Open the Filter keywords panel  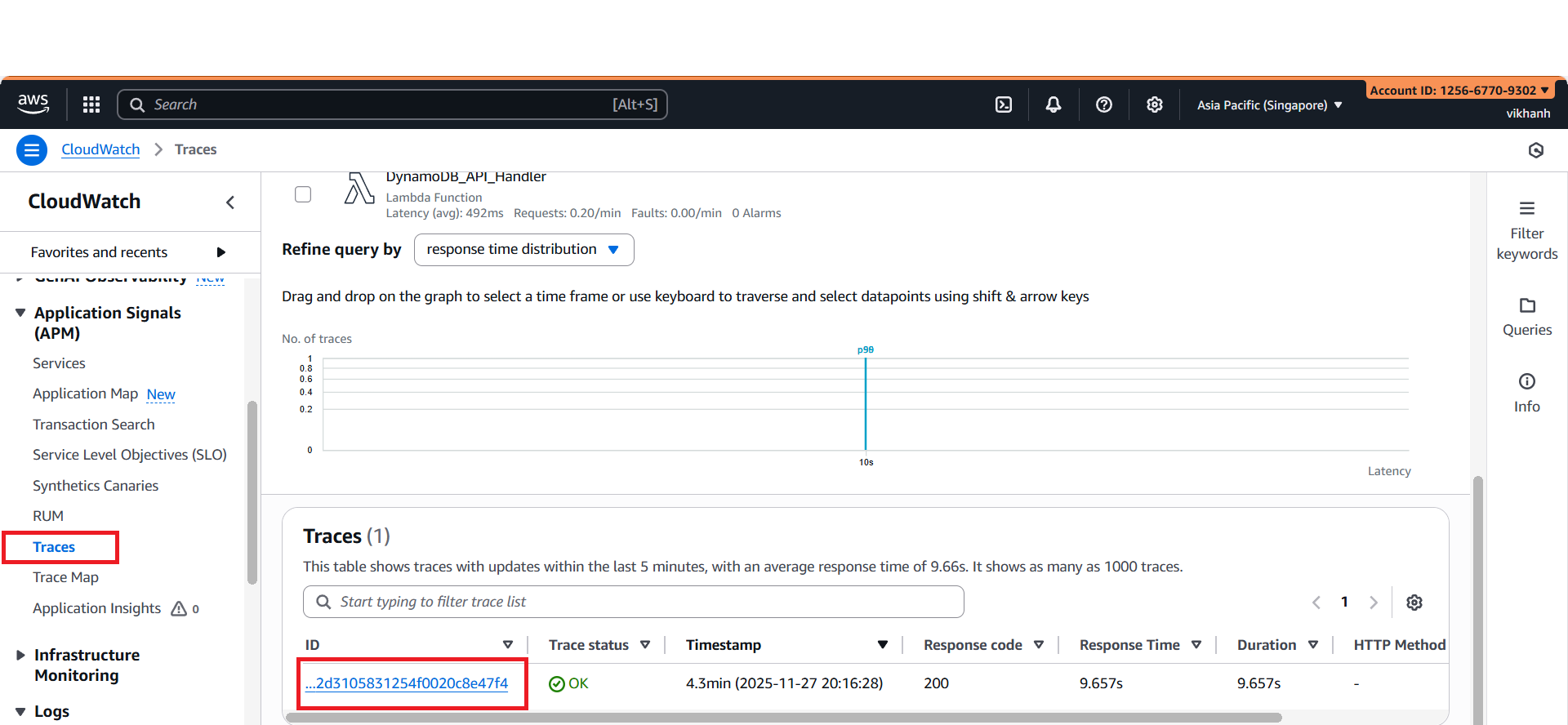click(x=1526, y=230)
